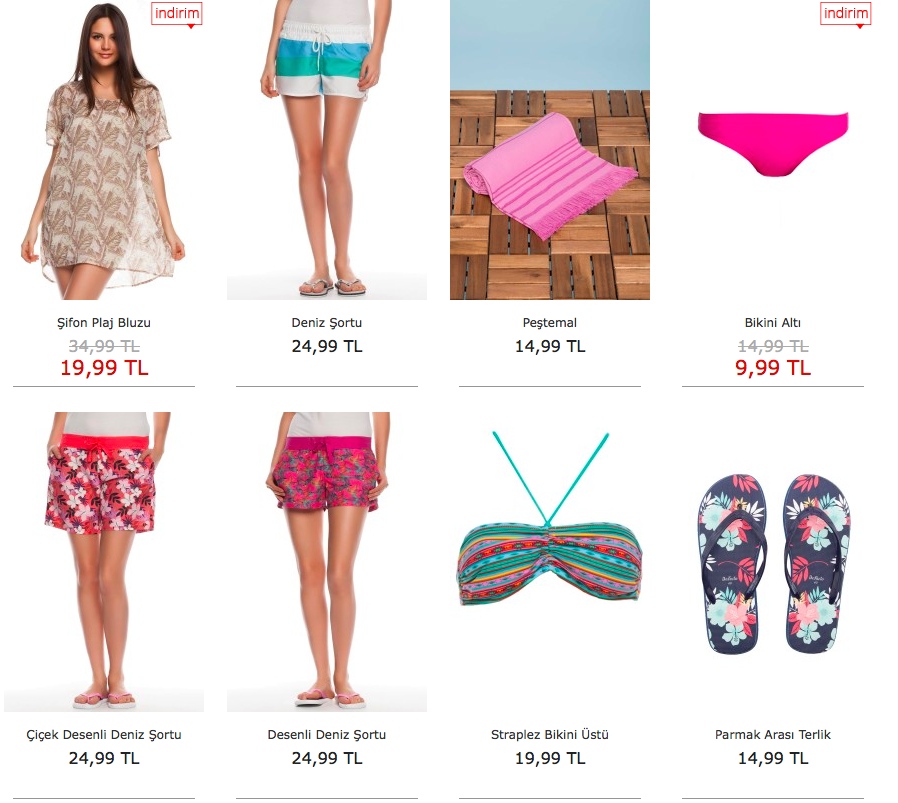Open the pink Bikini Altı product image
The width and height of the screenshot is (898, 803).
click(x=773, y=144)
